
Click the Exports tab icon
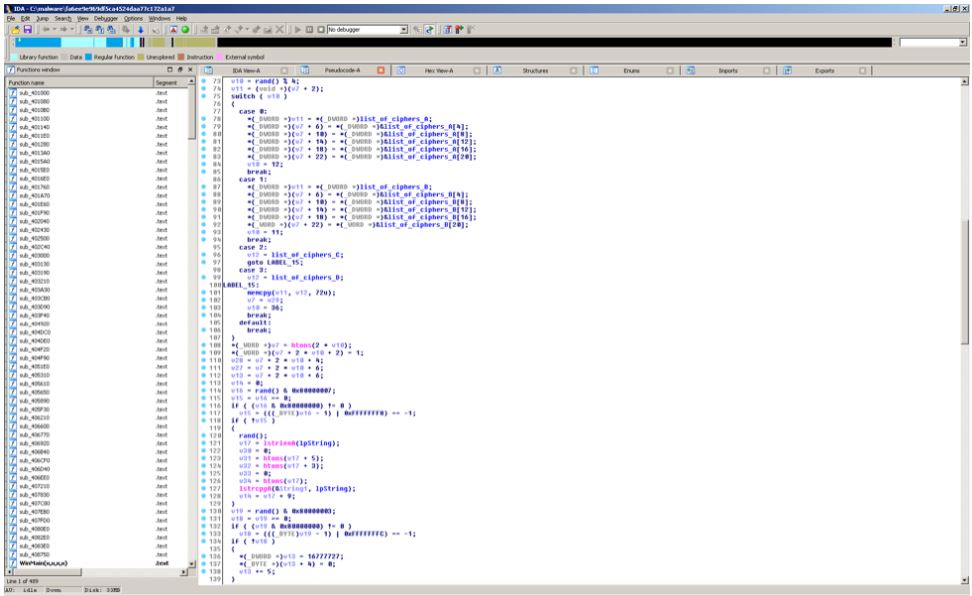pos(787,70)
